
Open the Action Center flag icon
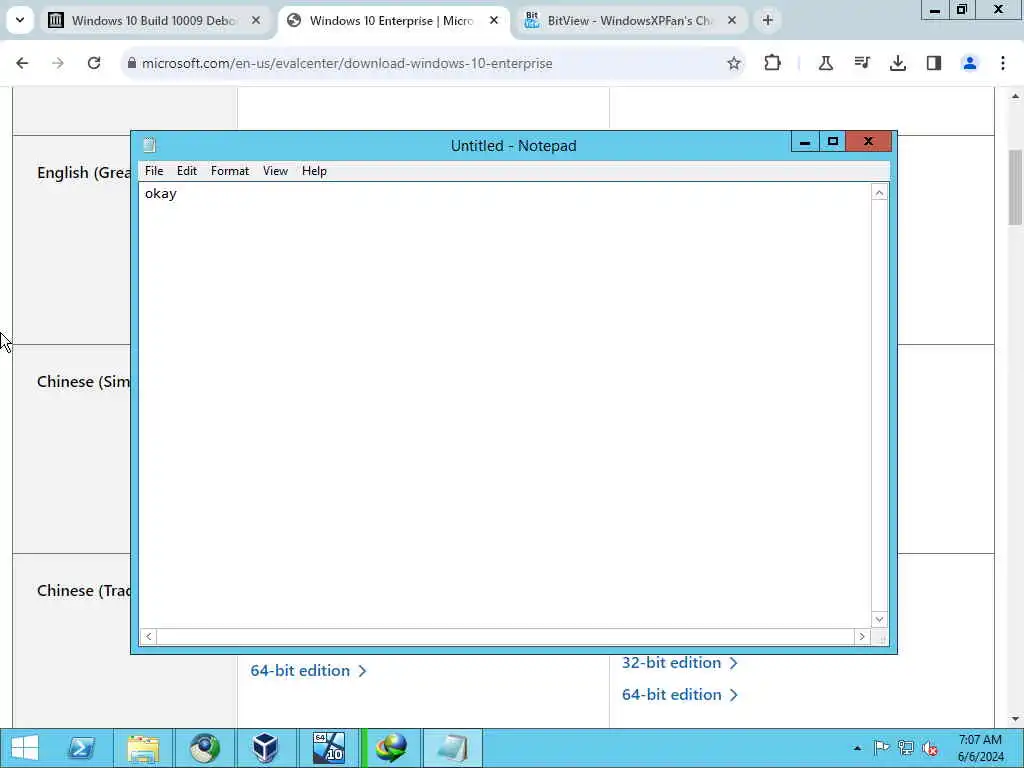(x=881, y=748)
